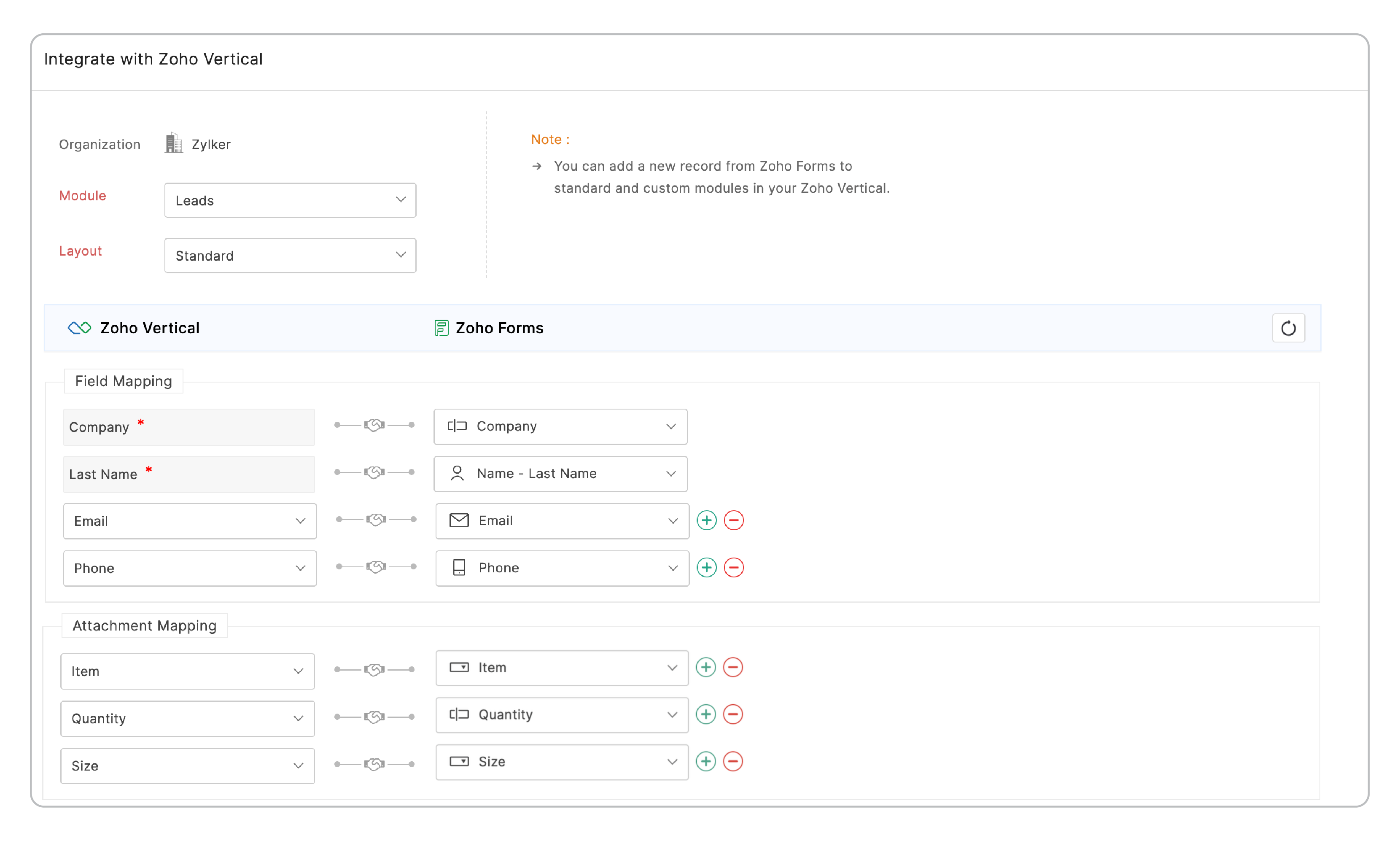
Task: Remove the Size attachment mapping row
Action: tap(732, 761)
